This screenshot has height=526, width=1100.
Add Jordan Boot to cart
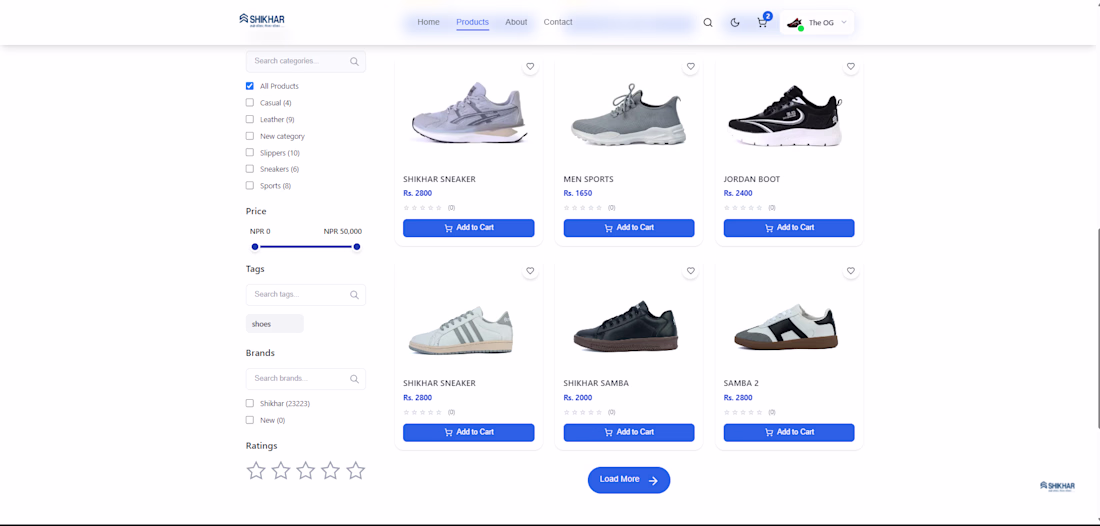[x=789, y=228]
